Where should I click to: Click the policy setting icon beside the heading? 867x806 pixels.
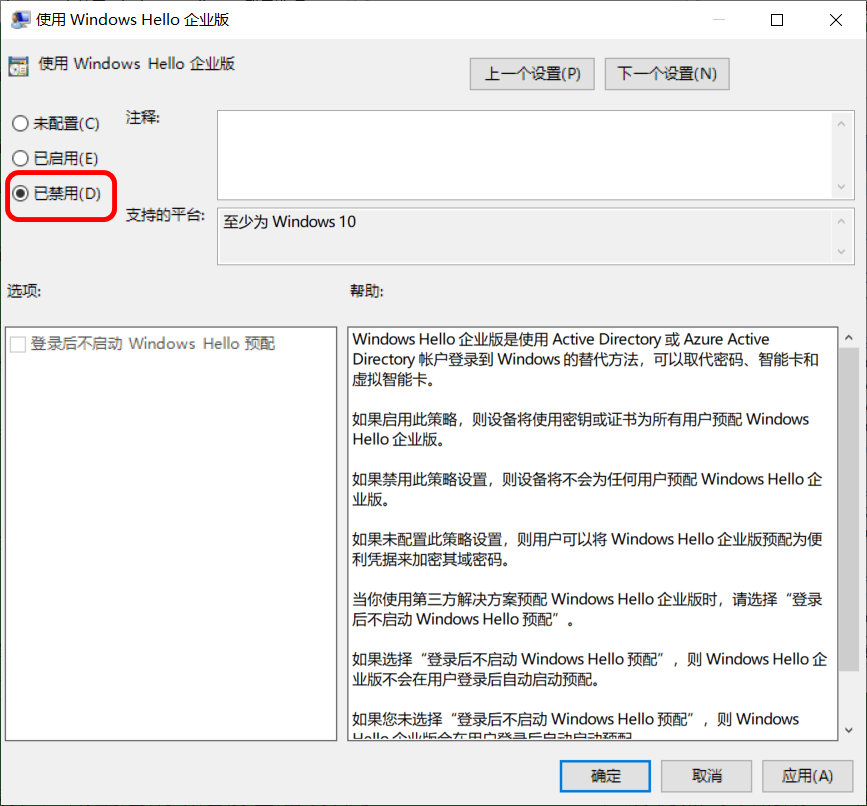coord(17,63)
